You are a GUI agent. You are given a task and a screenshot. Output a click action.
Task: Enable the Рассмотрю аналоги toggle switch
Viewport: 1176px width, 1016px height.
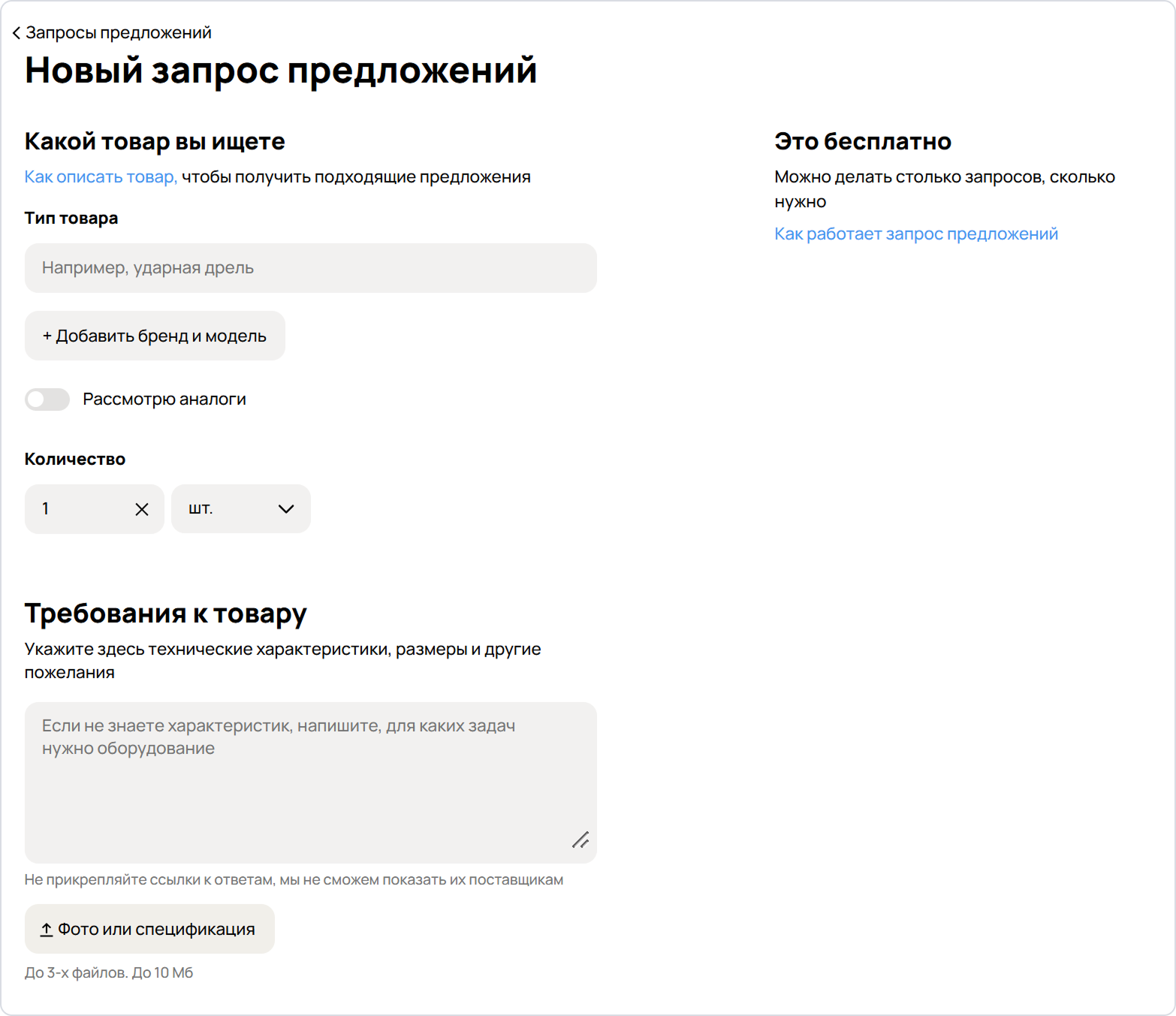47,399
